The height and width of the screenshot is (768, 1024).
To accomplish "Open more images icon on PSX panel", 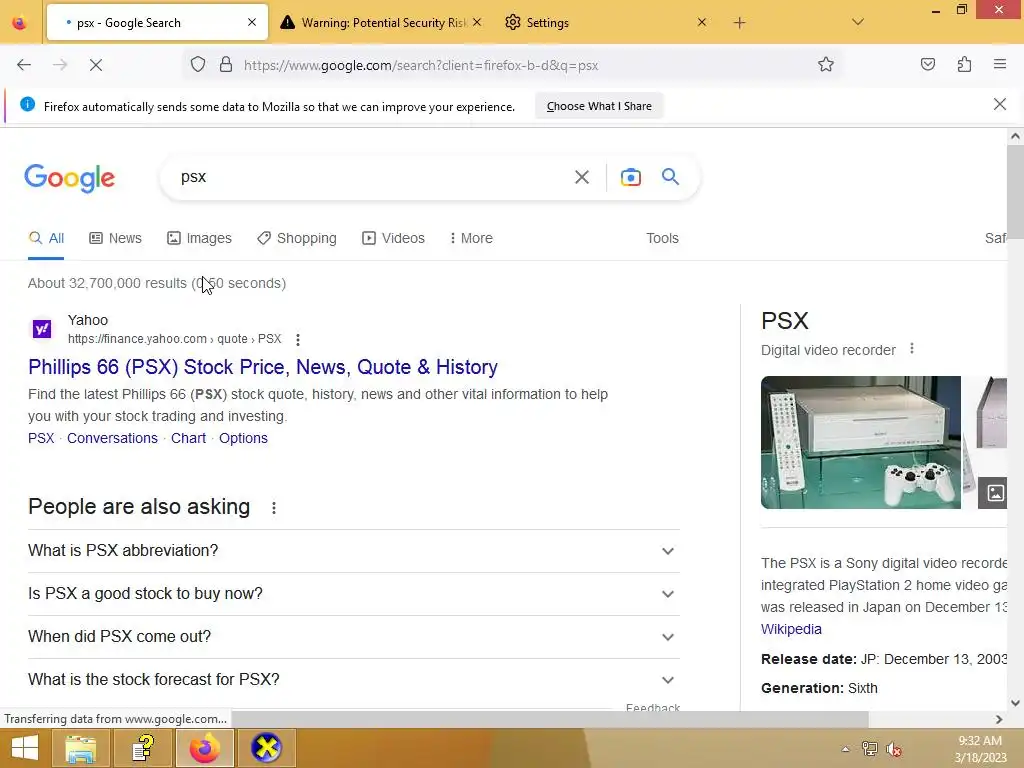I will tap(995, 493).
